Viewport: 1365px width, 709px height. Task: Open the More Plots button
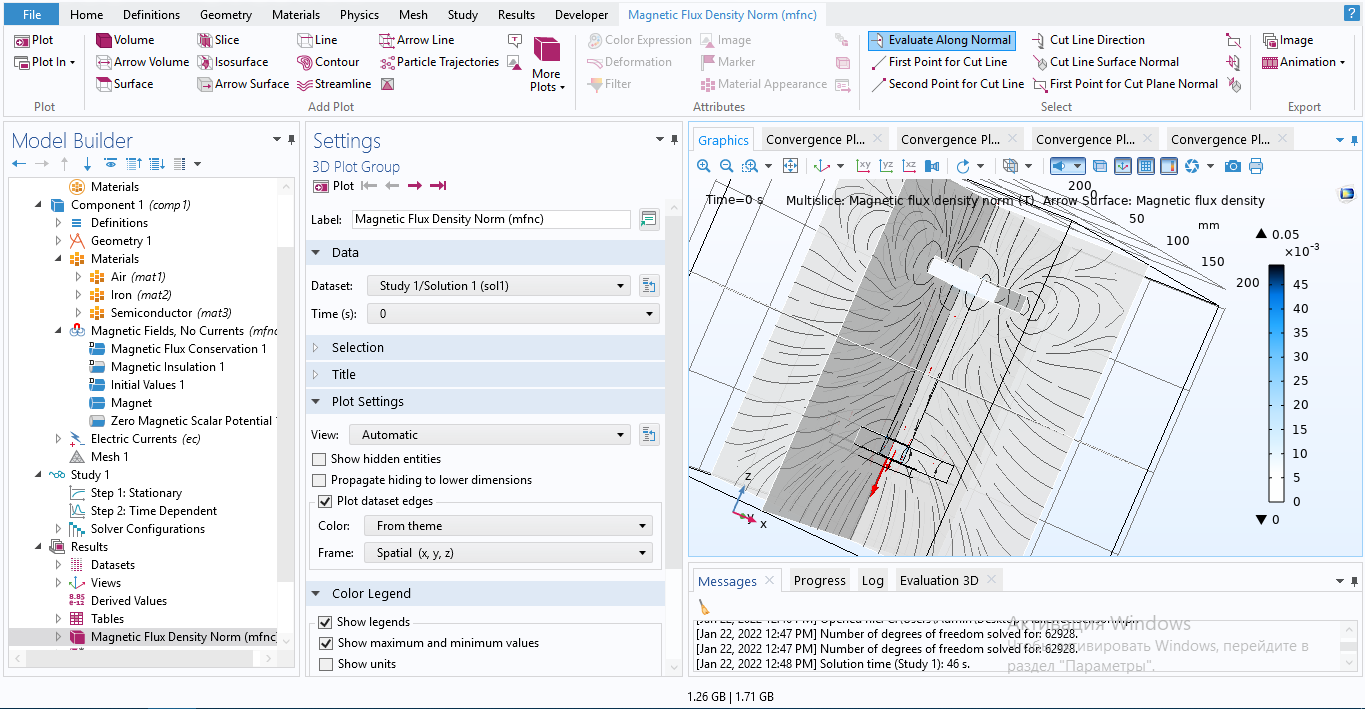[x=546, y=64]
